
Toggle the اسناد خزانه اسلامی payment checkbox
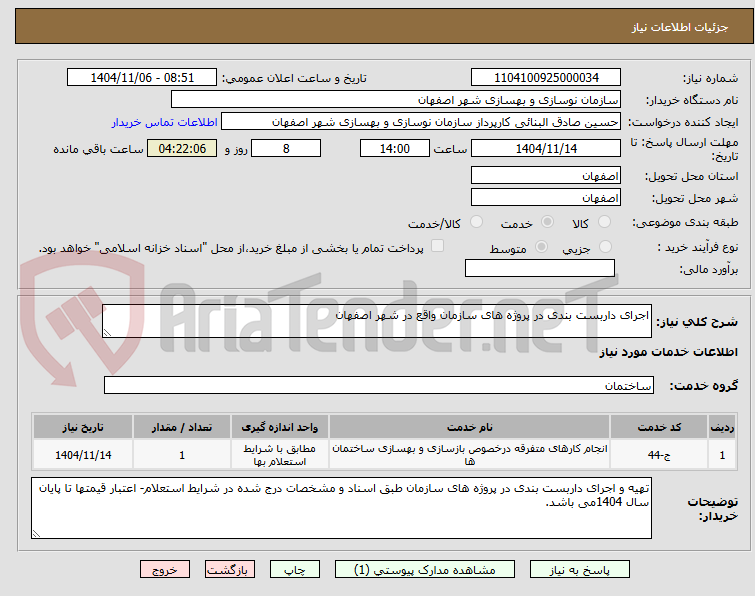coord(437,246)
